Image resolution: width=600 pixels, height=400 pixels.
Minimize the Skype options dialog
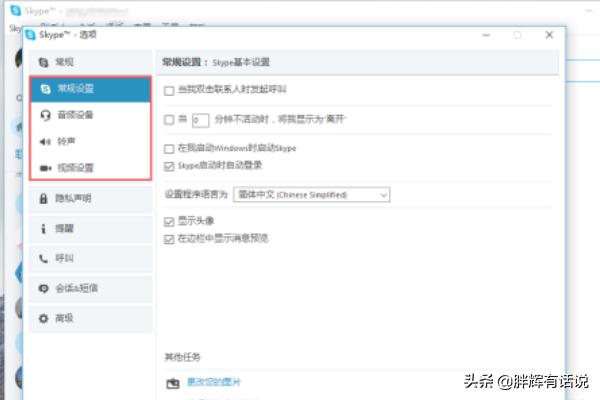[x=486, y=35]
